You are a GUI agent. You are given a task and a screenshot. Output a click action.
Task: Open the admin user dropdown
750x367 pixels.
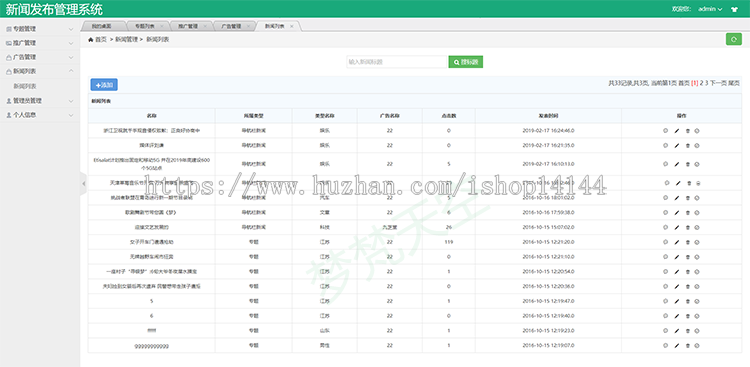pyautogui.click(x=710, y=9)
